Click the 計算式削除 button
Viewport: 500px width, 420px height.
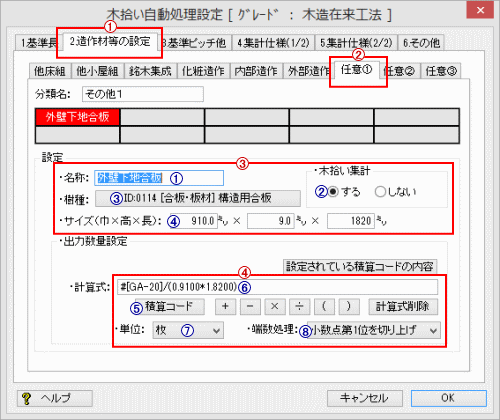(x=403, y=306)
